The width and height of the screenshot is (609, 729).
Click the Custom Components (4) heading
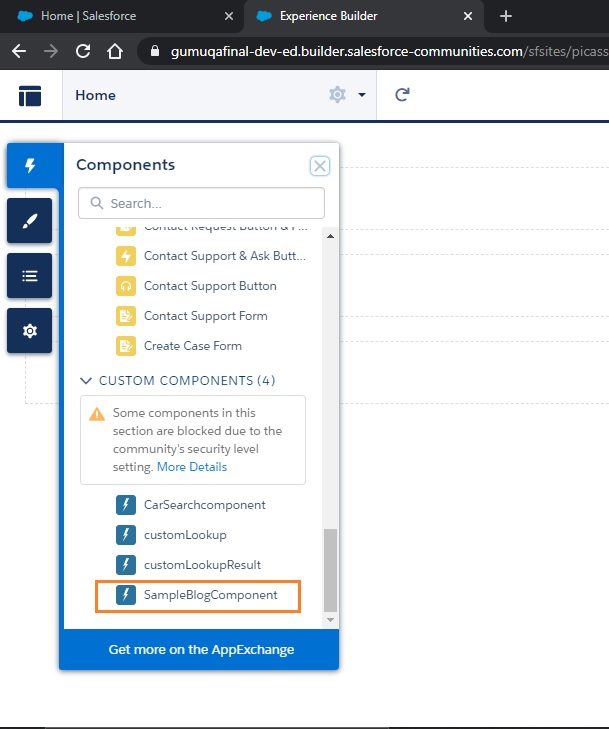(x=187, y=381)
